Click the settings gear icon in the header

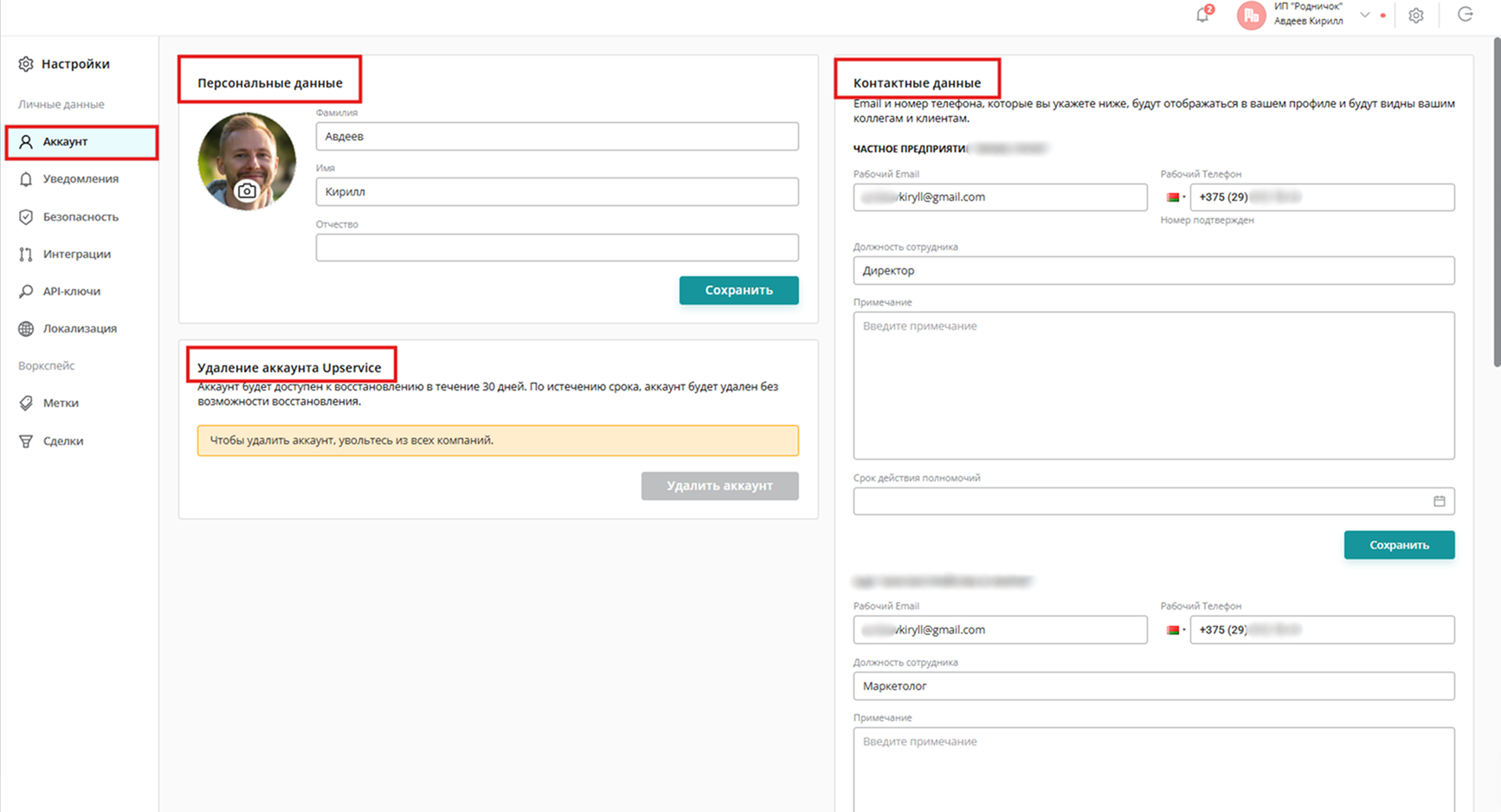pyautogui.click(x=1416, y=16)
